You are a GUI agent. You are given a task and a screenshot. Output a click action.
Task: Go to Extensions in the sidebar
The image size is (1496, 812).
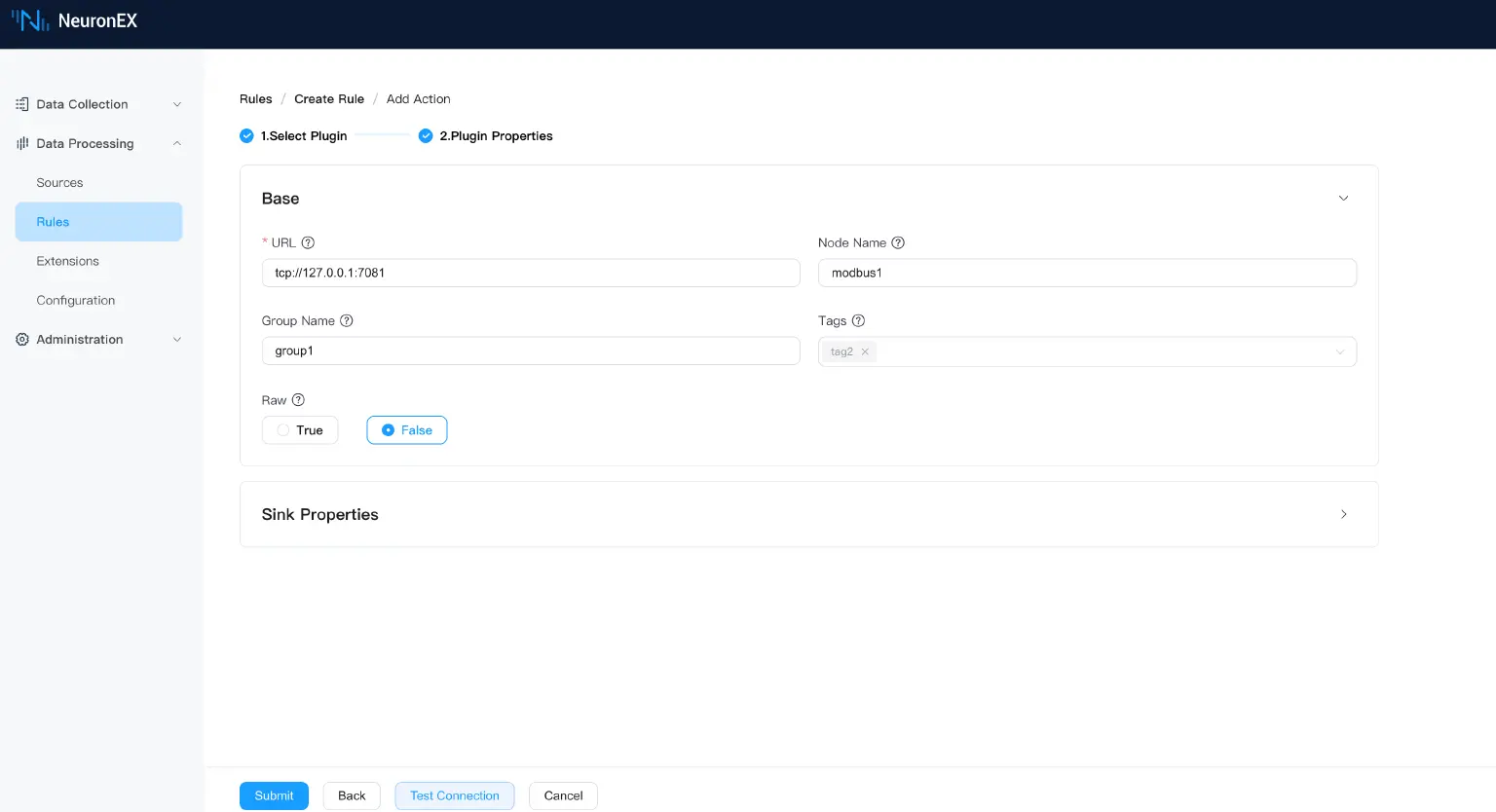[67, 261]
